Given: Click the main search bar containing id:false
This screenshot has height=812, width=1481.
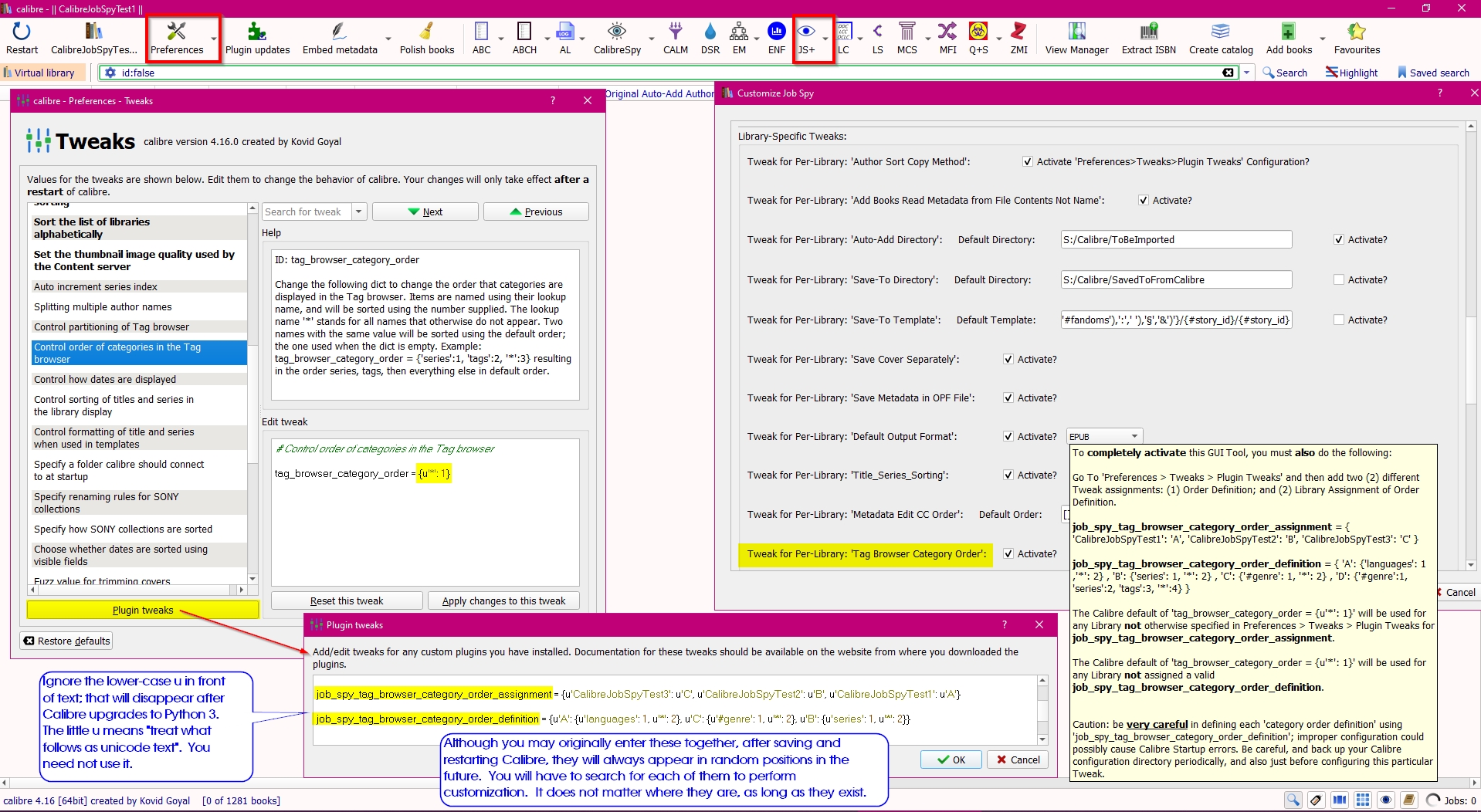Looking at the screenshot, I should (668, 73).
